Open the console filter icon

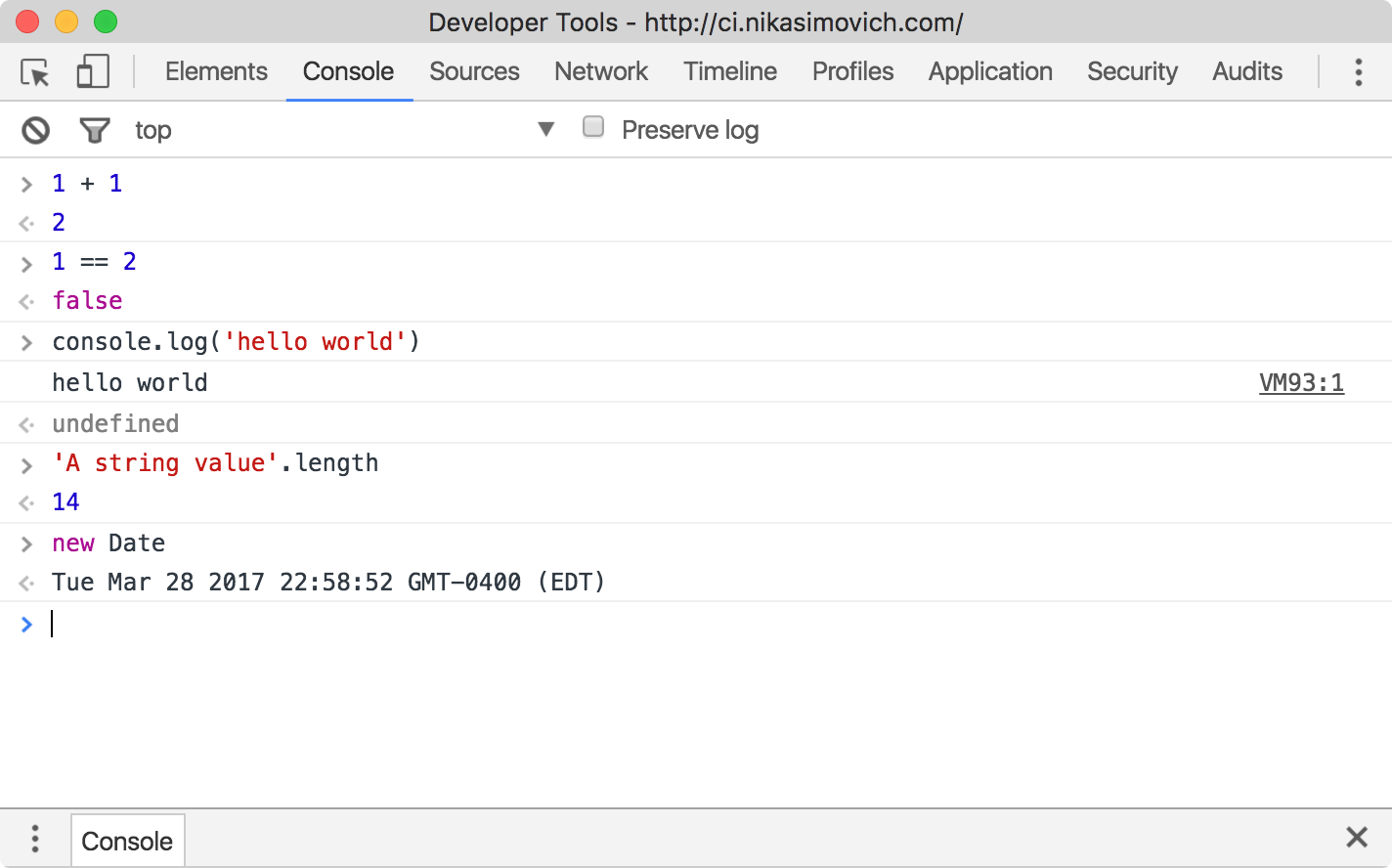pyautogui.click(x=94, y=129)
